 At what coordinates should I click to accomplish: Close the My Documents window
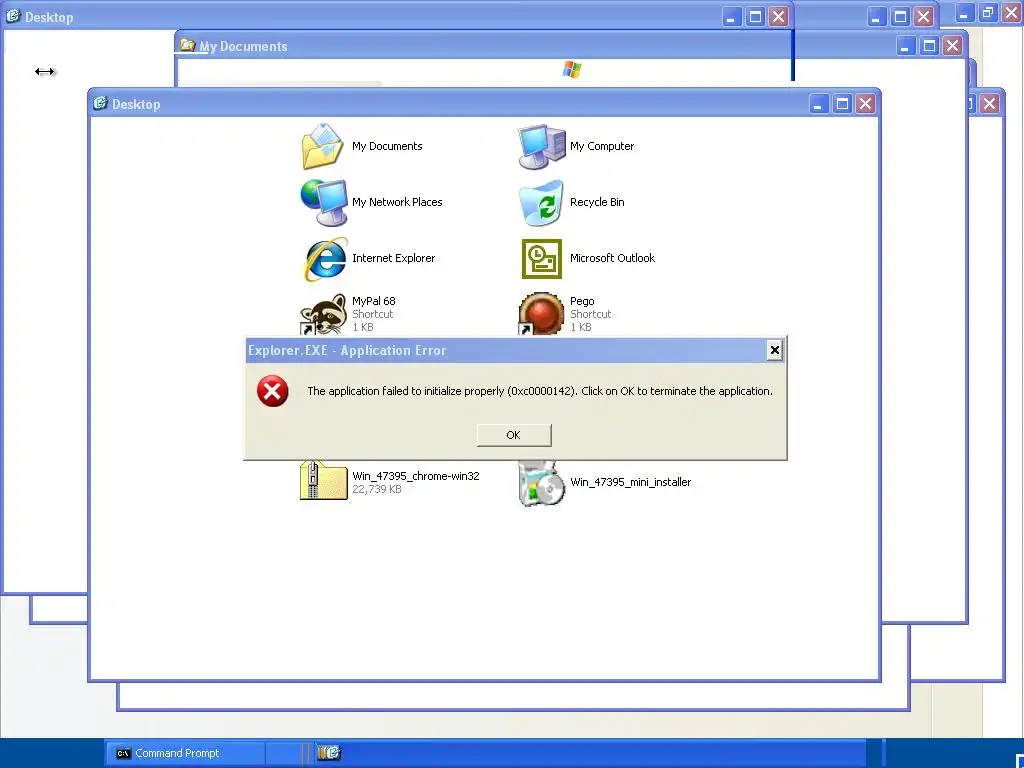coord(952,46)
